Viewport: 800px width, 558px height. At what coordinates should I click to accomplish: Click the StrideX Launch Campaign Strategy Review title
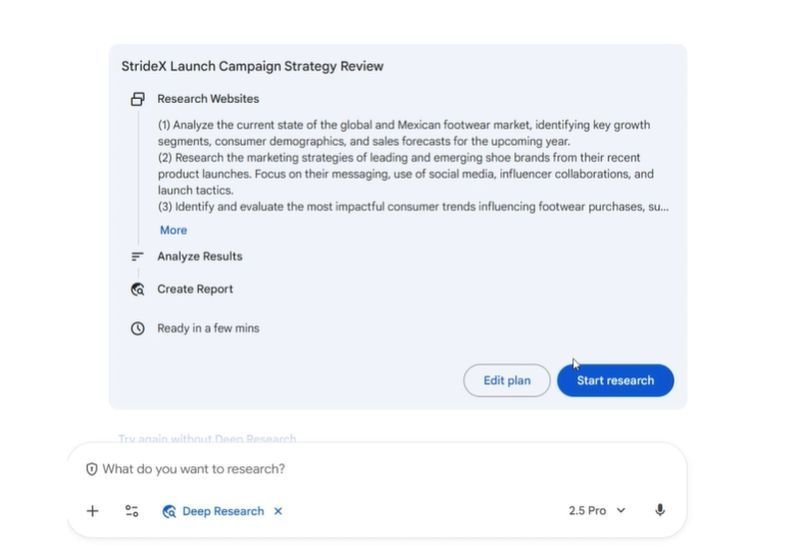click(x=252, y=67)
